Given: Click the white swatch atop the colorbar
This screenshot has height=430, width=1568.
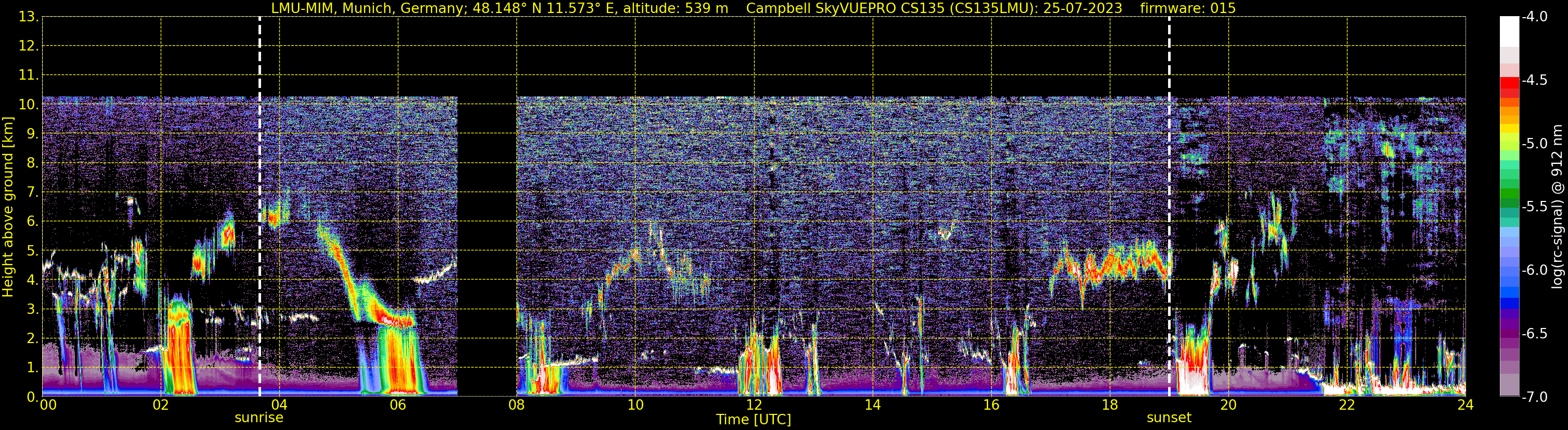Looking at the screenshot, I should [x=1510, y=32].
